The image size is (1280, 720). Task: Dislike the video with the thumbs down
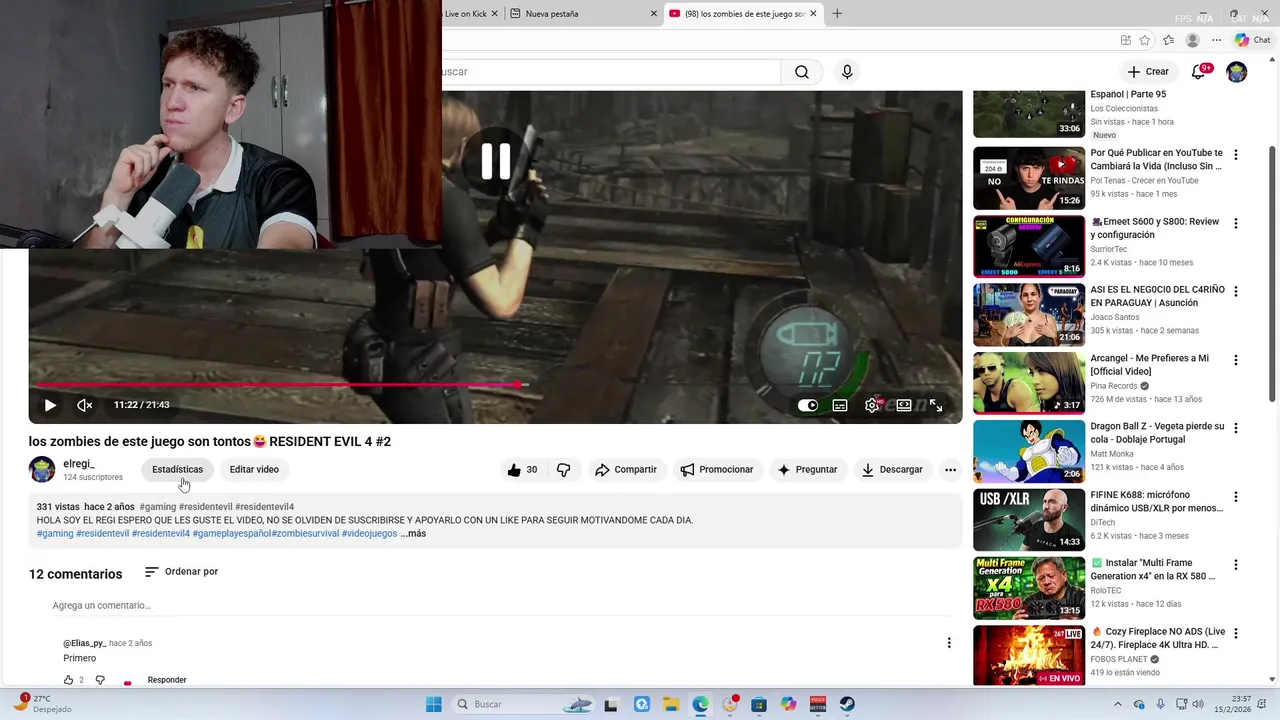pos(563,469)
